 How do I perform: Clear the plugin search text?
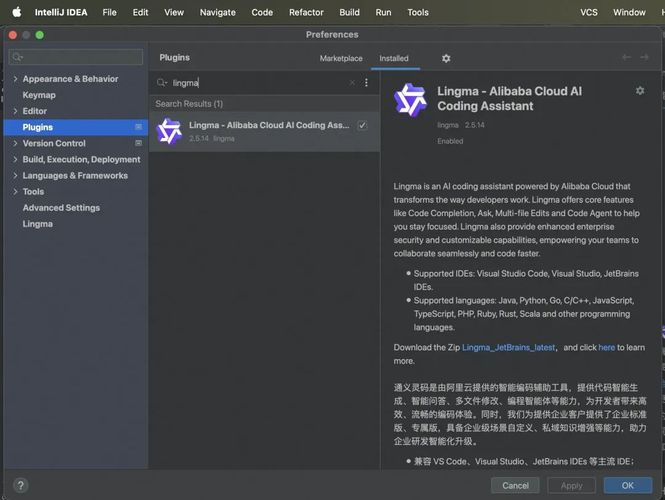pyautogui.click(x=352, y=83)
